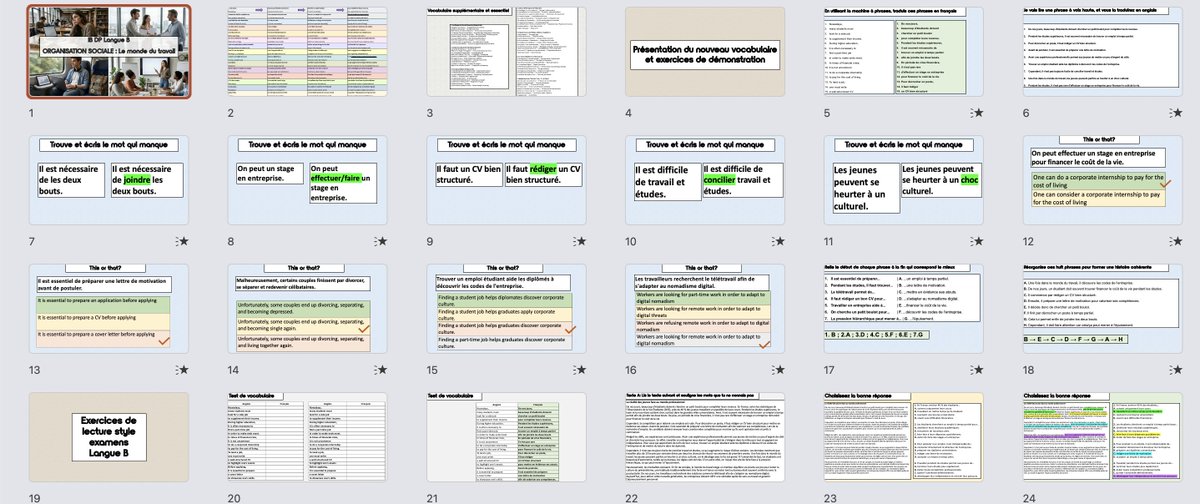
Task: Click the animation star icon under slide 13
Action: click(x=182, y=369)
